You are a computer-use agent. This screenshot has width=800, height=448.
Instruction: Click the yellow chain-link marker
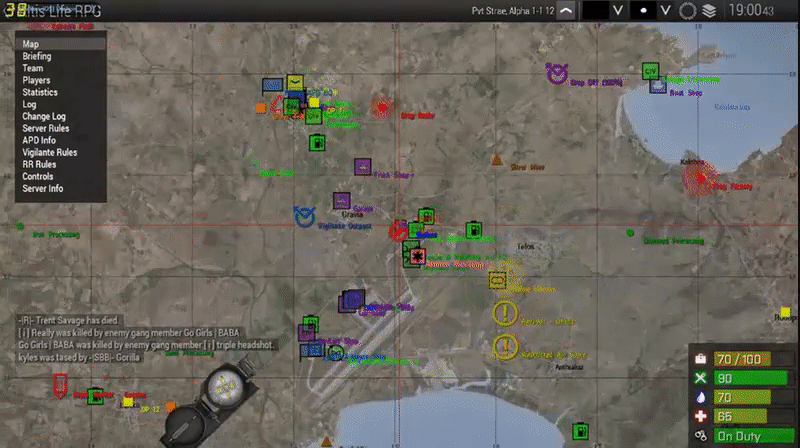497,280
